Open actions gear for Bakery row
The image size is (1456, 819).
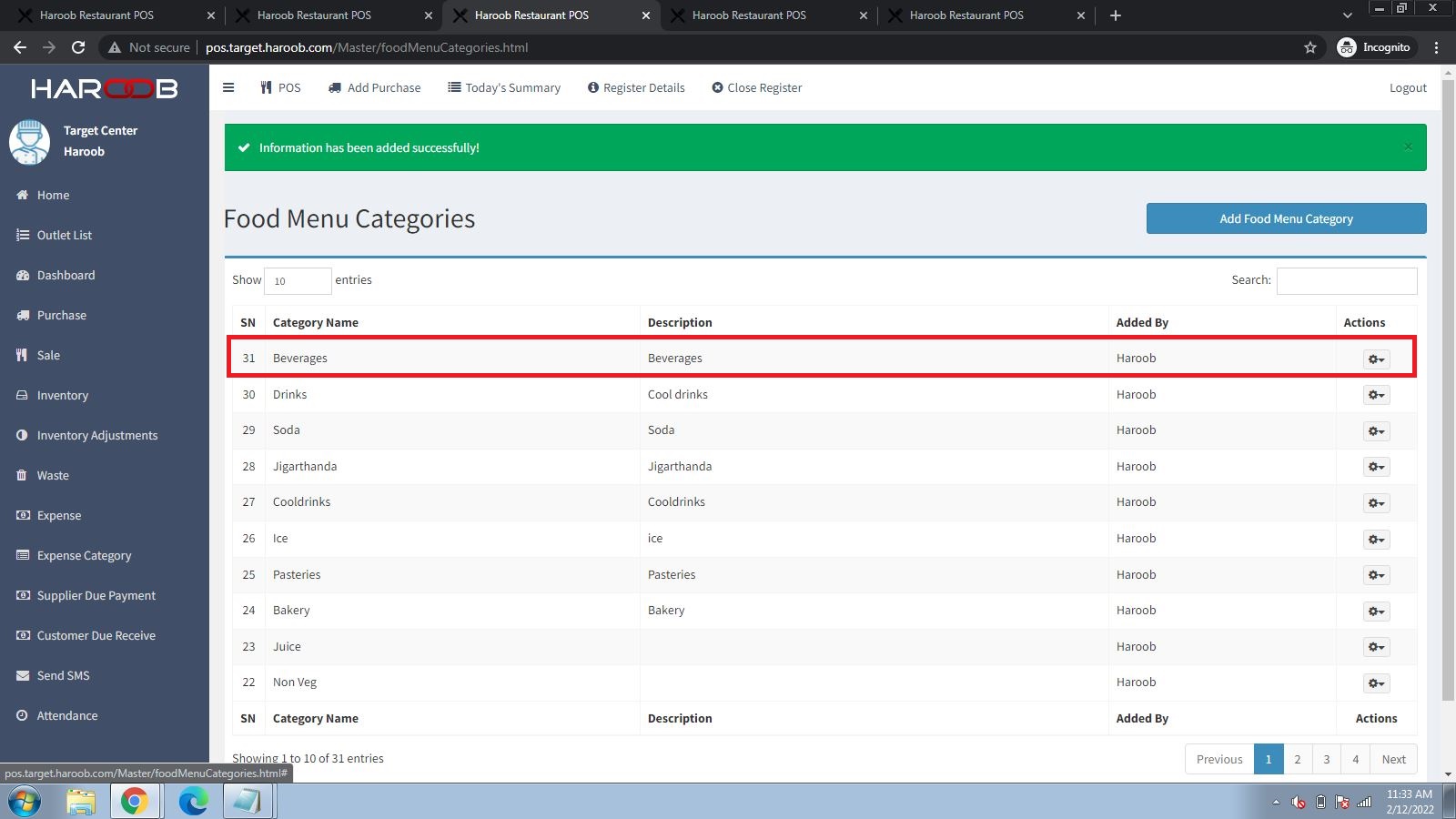pos(1376,611)
